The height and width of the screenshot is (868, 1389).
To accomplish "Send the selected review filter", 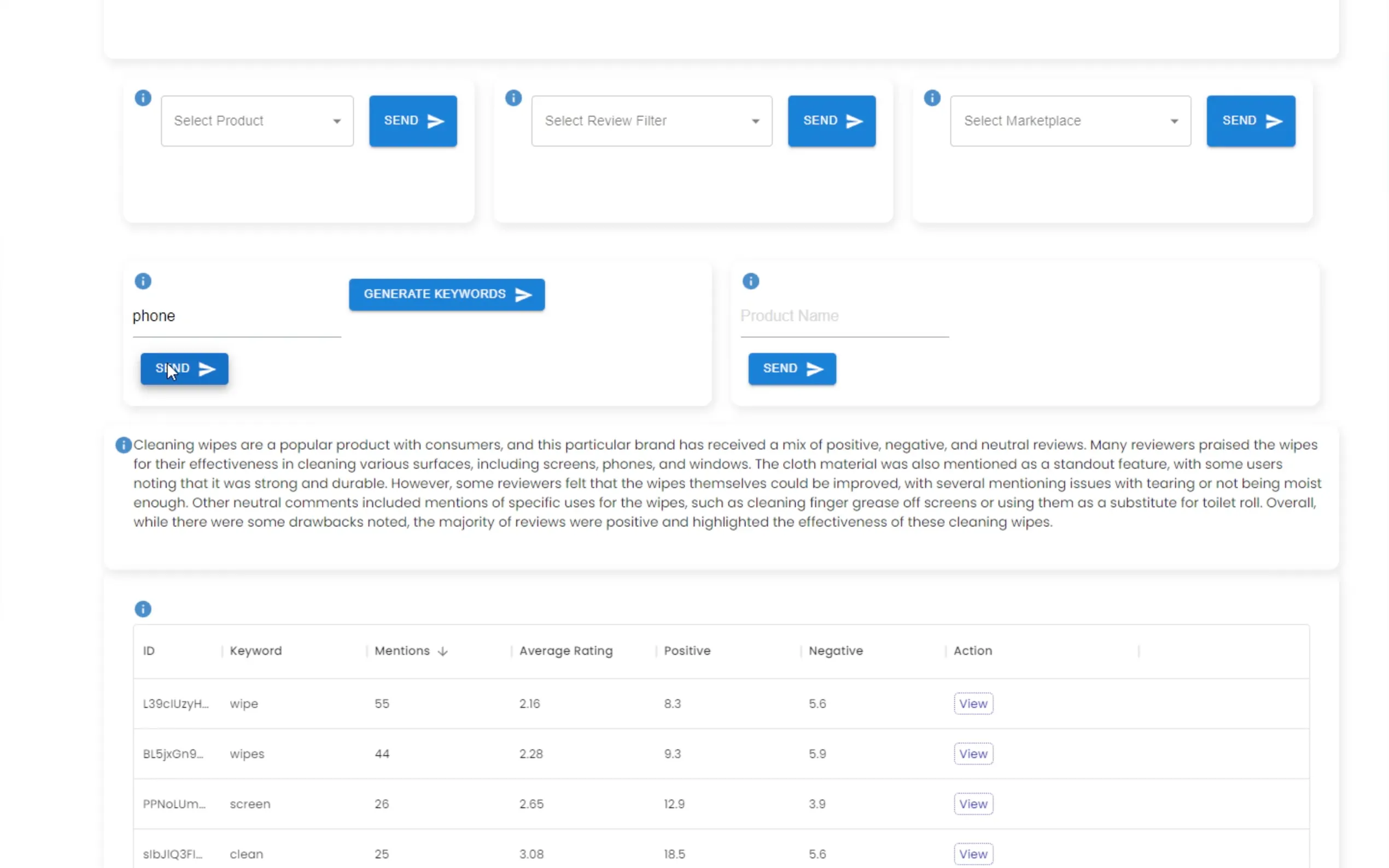I will 831,121.
